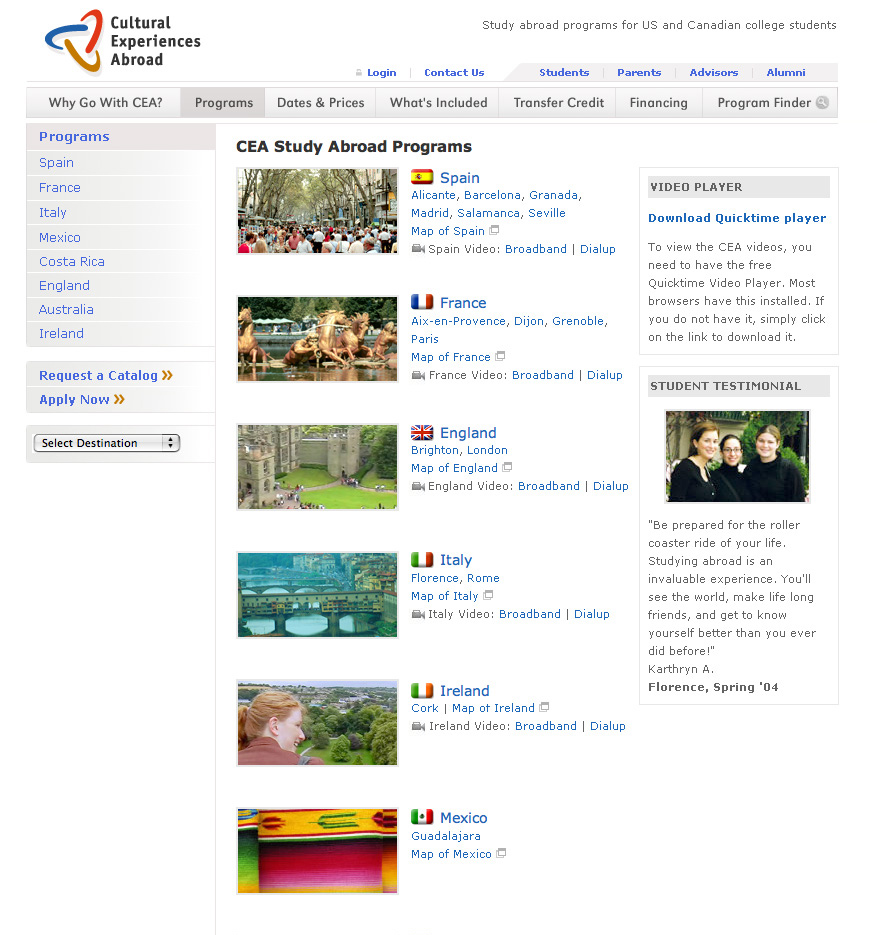This screenshot has width=877, height=935.
Task: Click the Spain flag icon
Action: pyautogui.click(x=422, y=177)
